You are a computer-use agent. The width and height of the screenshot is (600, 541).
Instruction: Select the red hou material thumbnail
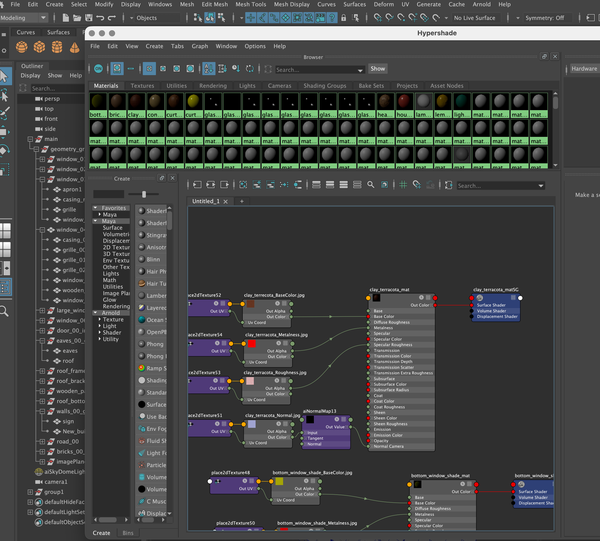[x=404, y=101]
